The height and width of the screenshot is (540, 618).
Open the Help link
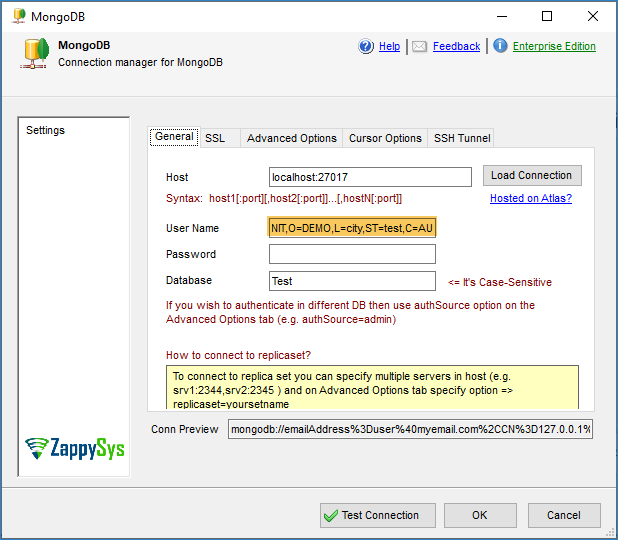[389, 46]
